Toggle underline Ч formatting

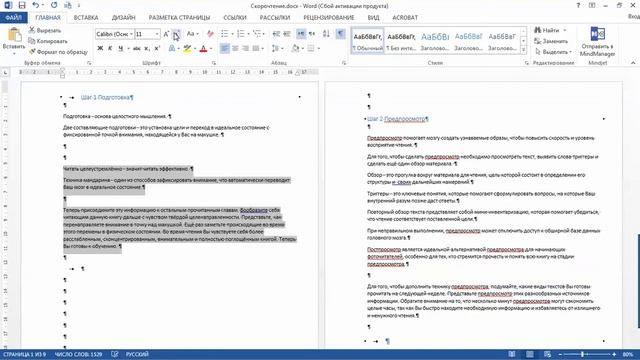(120, 49)
